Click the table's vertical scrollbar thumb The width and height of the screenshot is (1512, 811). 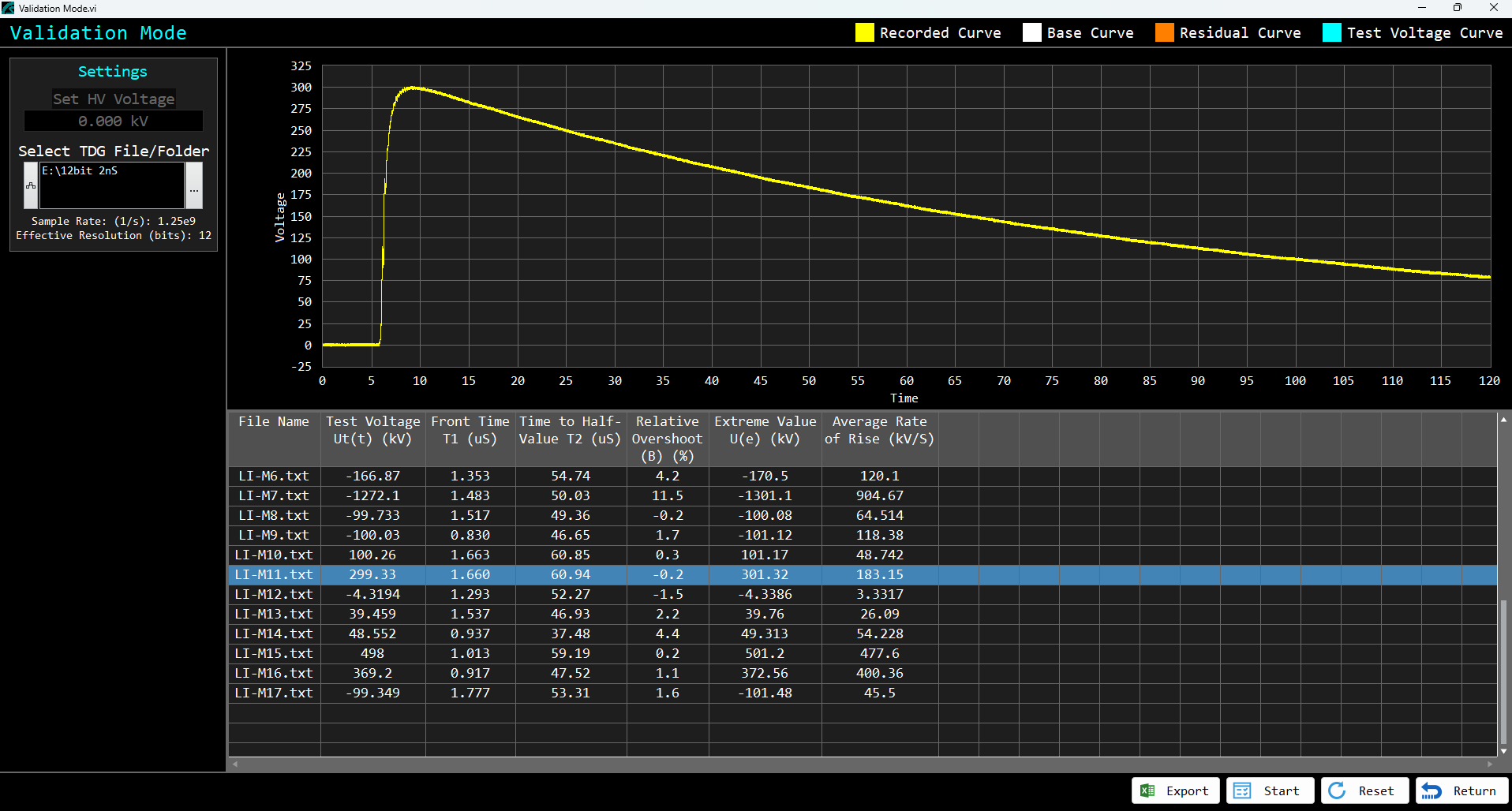1503,672
